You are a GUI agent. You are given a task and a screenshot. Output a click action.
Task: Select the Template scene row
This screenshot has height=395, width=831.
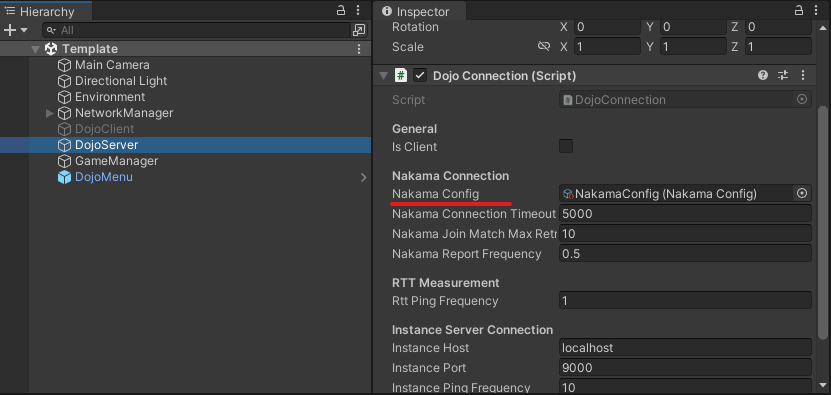click(185, 49)
